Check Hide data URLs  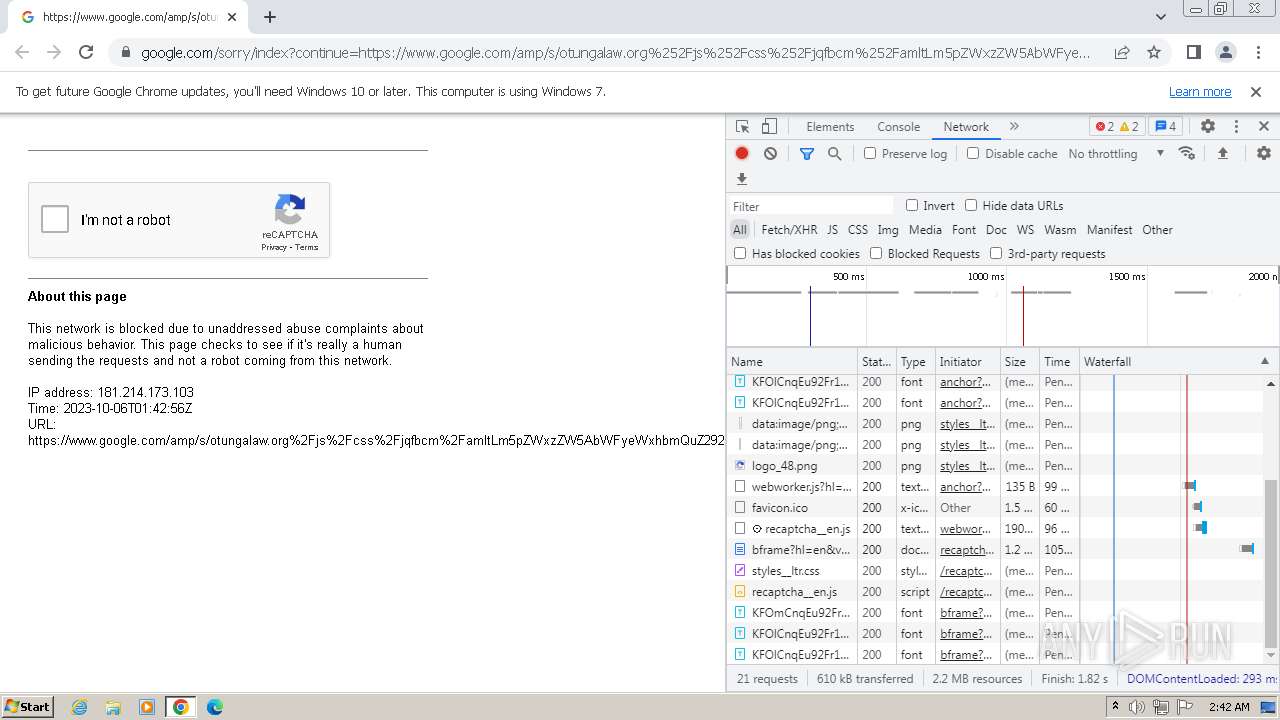coord(971,205)
